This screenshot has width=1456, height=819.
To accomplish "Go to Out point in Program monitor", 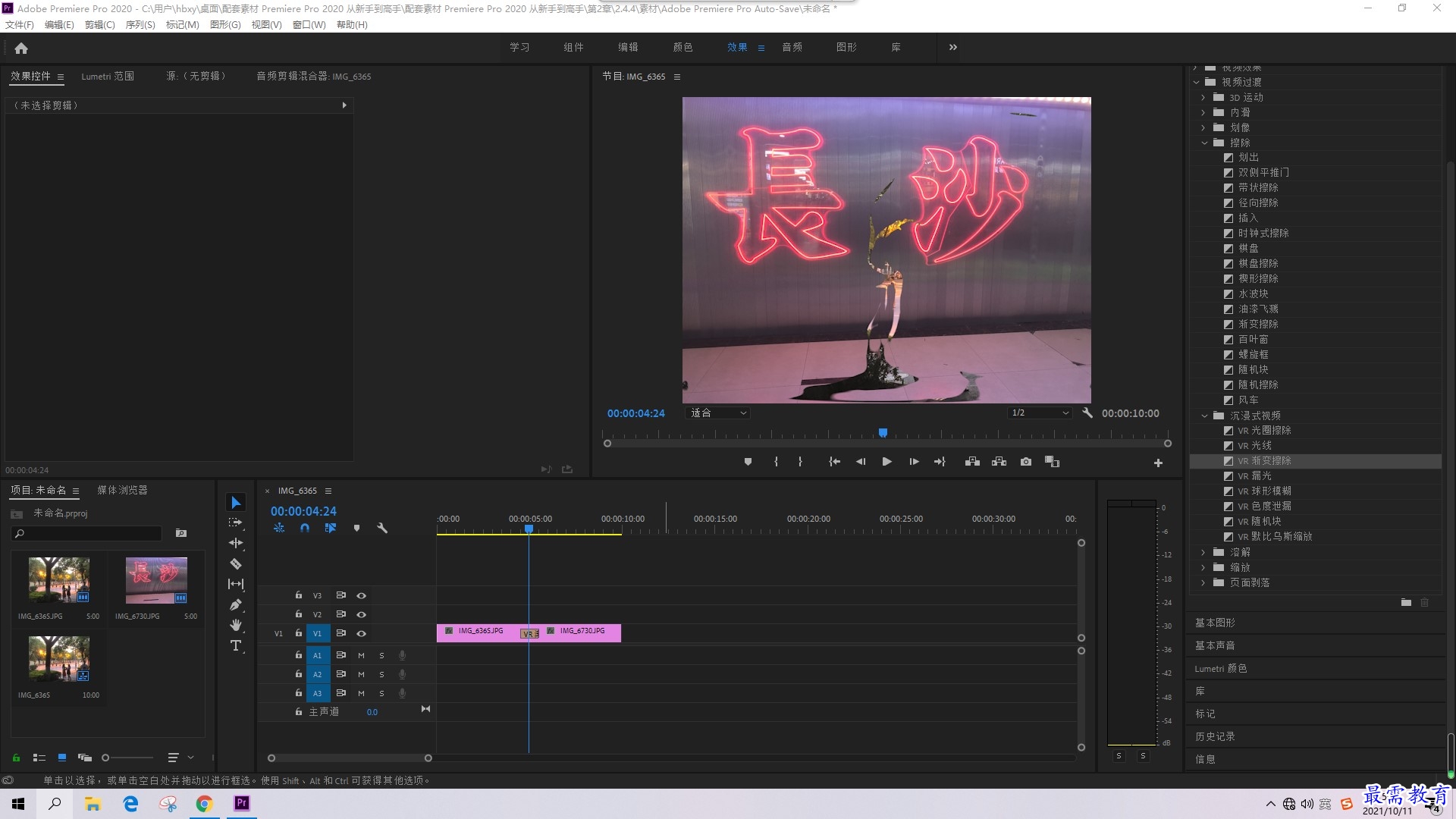I will (940, 462).
